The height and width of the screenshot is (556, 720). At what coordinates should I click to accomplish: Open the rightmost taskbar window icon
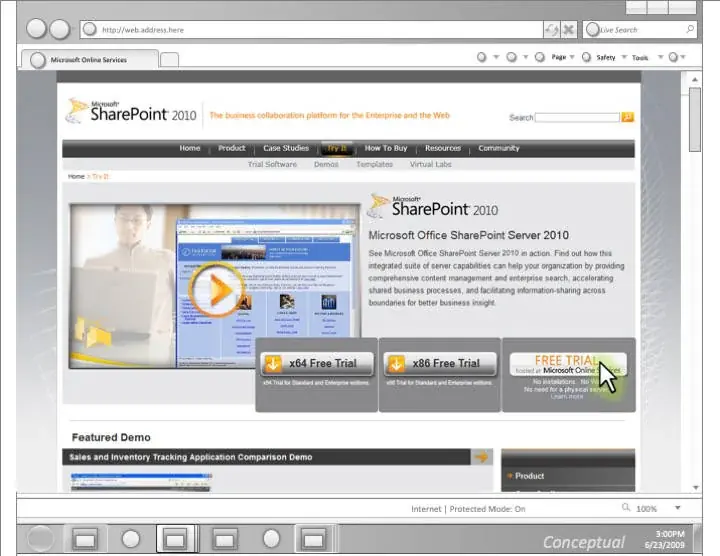click(x=314, y=539)
